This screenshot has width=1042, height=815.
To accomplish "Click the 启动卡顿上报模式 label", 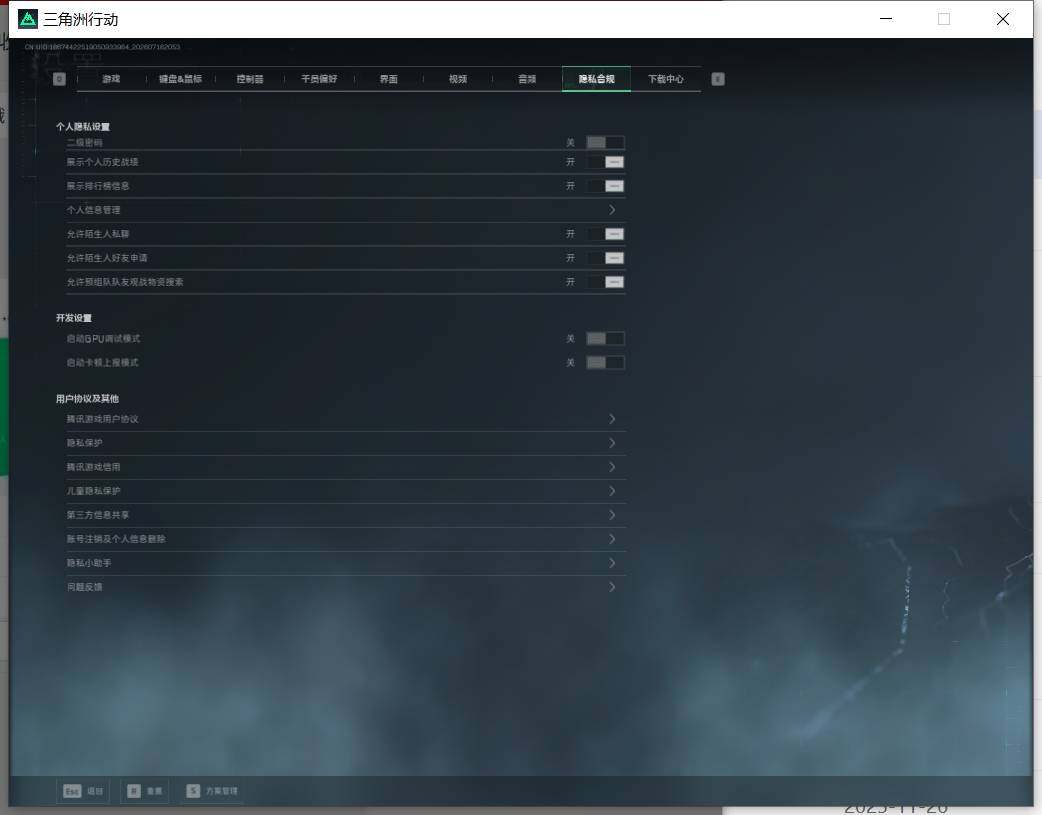I will point(102,363).
